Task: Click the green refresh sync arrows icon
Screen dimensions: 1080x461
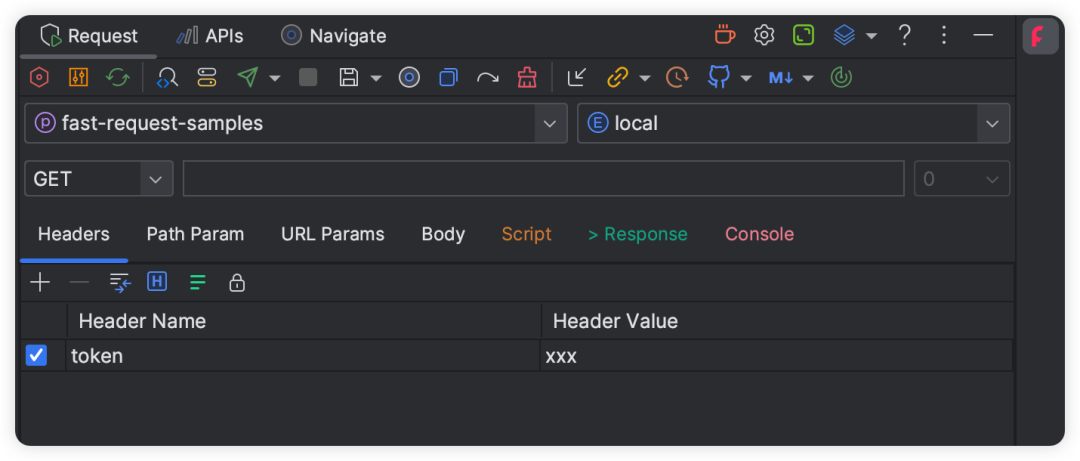Action: point(118,78)
